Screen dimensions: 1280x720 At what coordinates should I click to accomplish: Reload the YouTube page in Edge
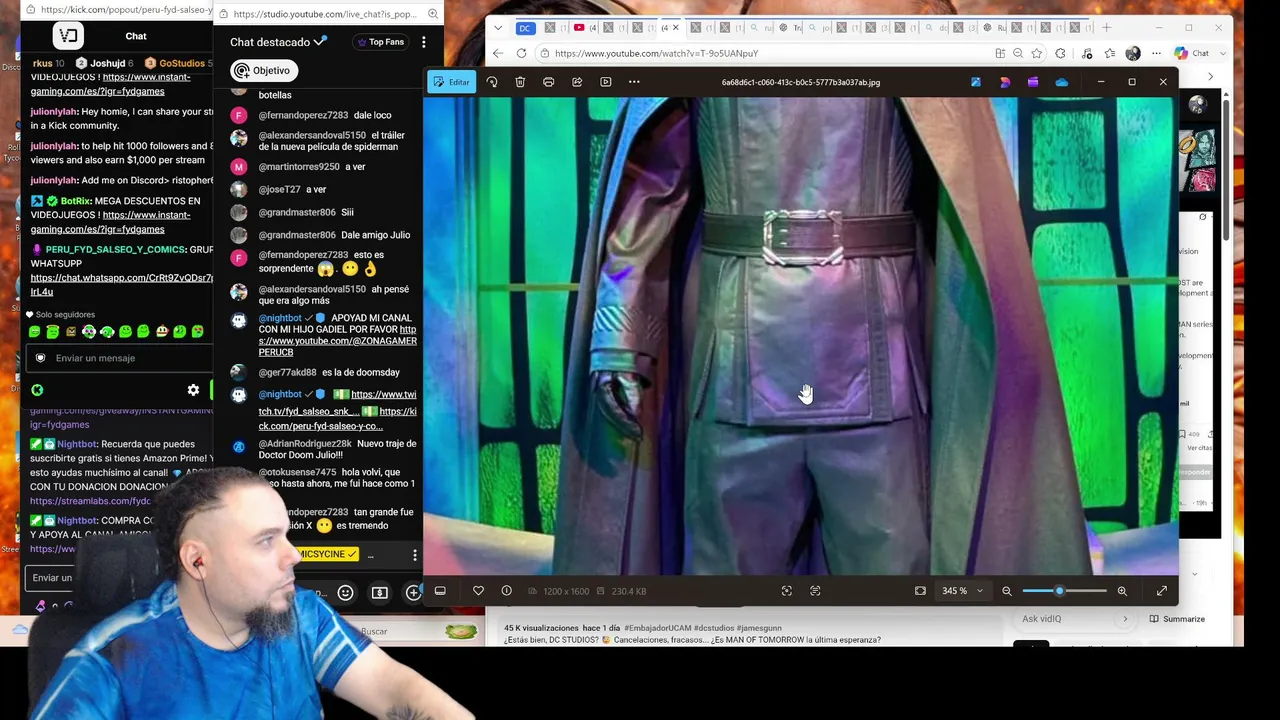pos(521,53)
